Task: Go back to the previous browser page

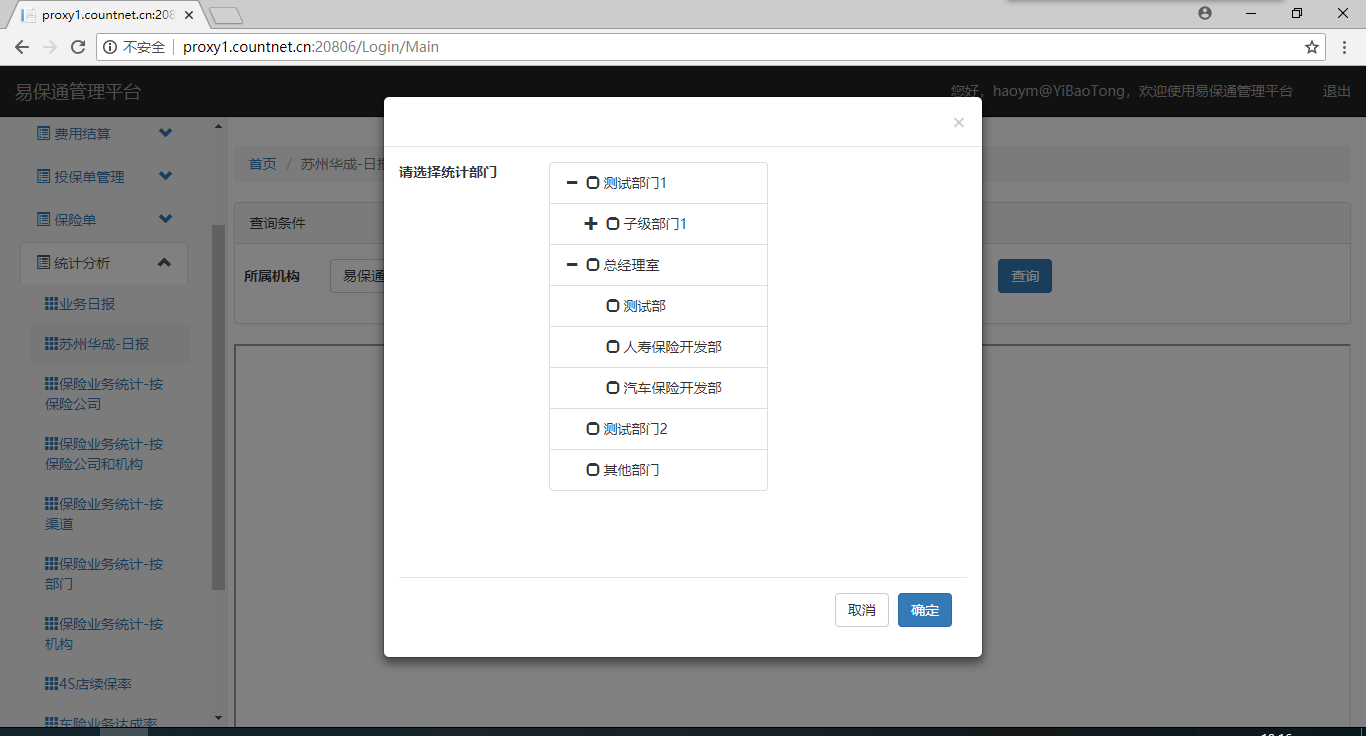Action: pyautogui.click(x=22, y=47)
